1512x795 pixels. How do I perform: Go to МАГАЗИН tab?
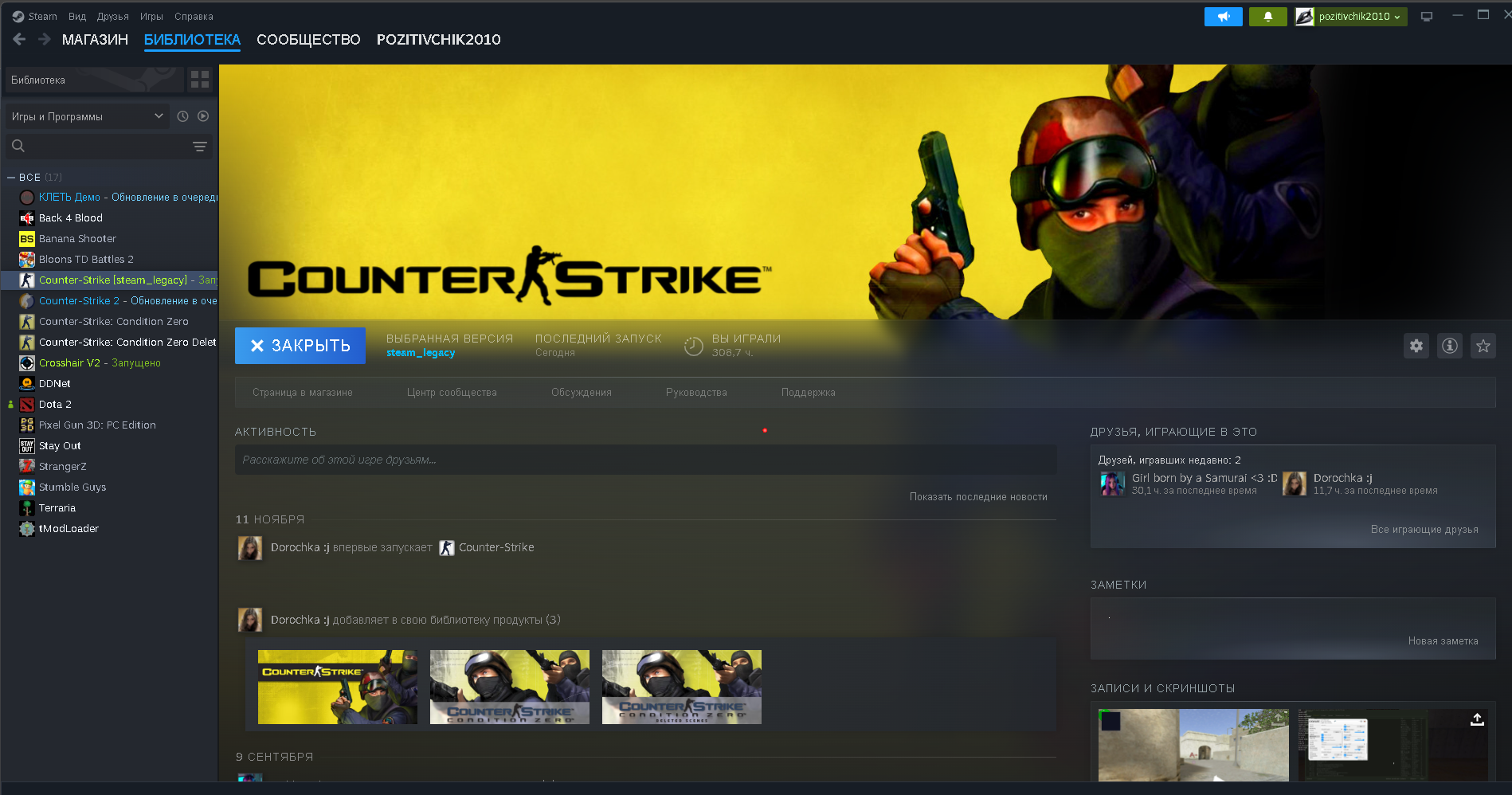(x=95, y=40)
